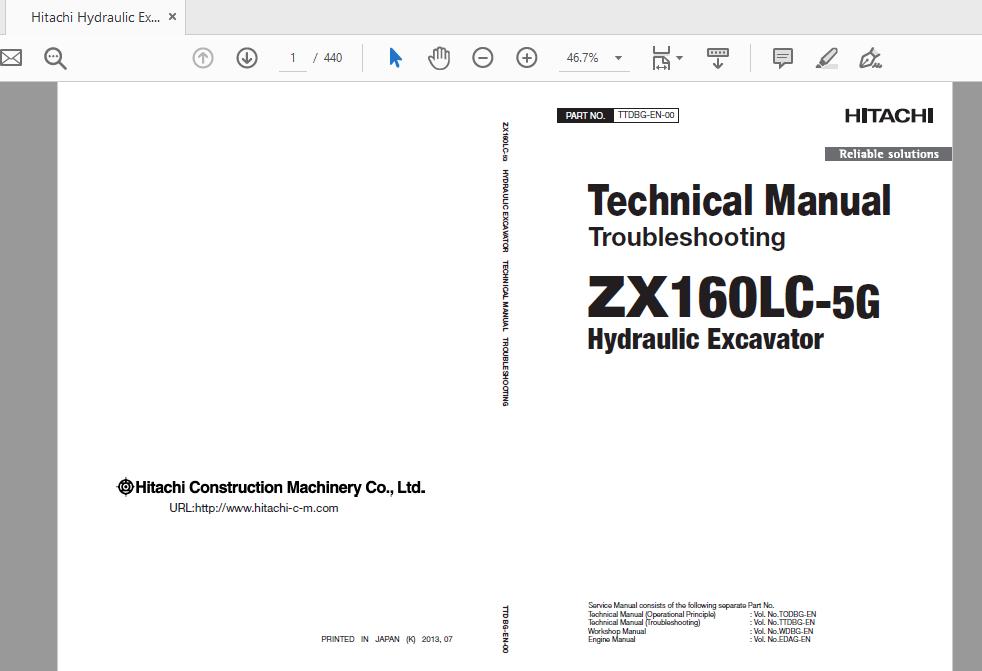Add a comment sticky note
The width and height of the screenshot is (982, 671).
[x=783, y=58]
